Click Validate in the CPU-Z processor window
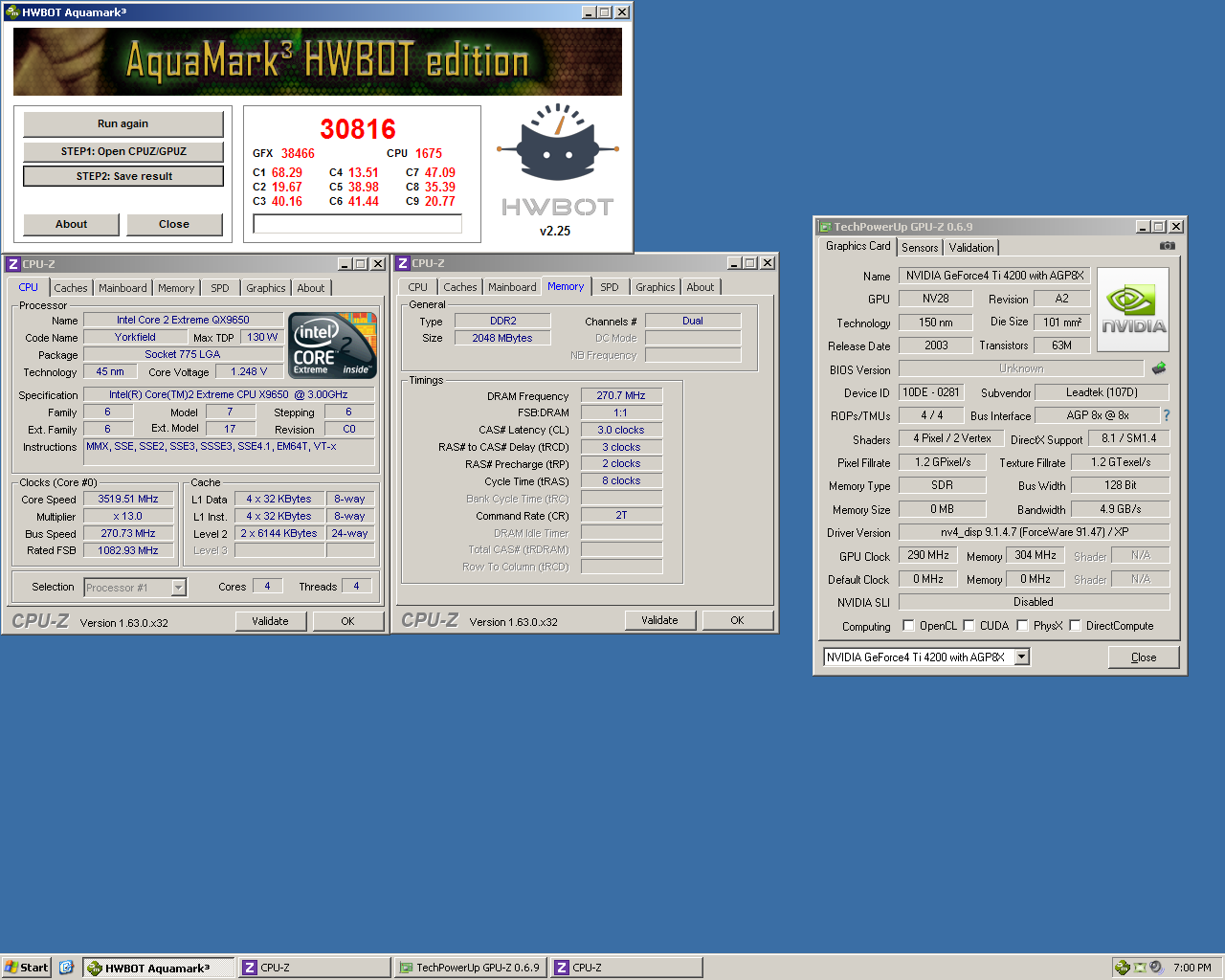 (270, 621)
